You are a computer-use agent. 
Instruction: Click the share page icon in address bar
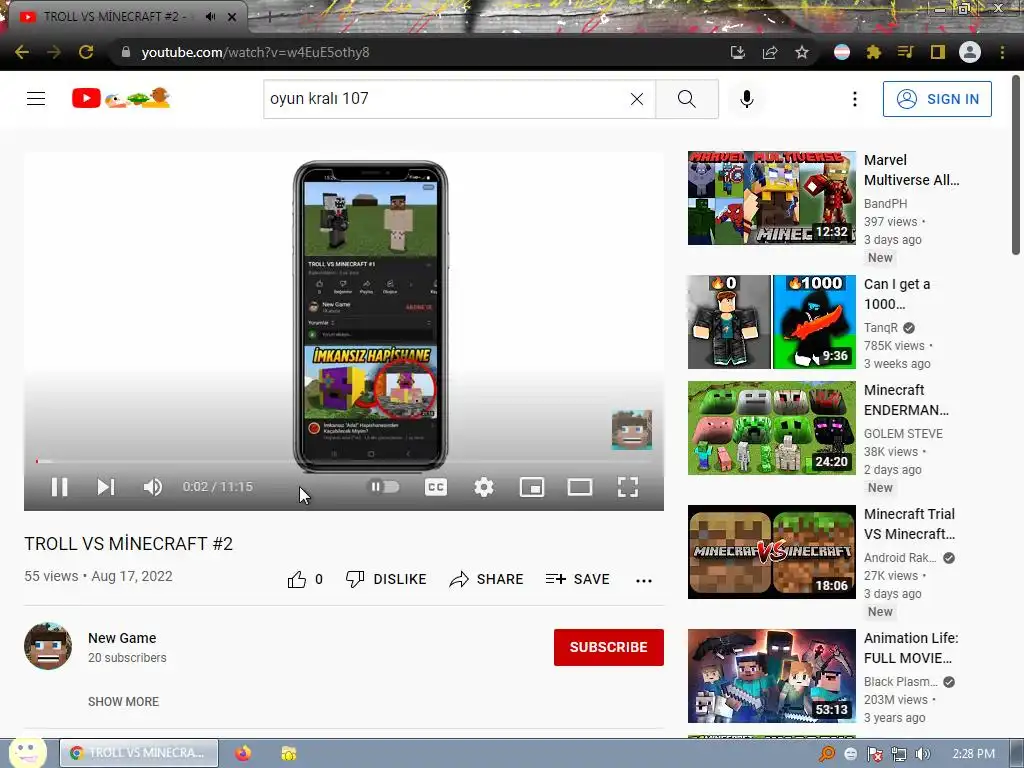pos(770,52)
